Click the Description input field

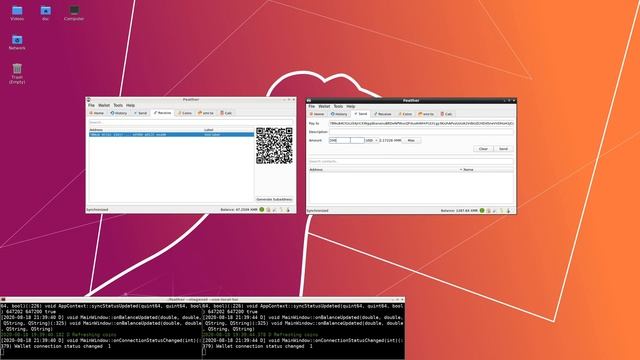[x=421, y=132]
